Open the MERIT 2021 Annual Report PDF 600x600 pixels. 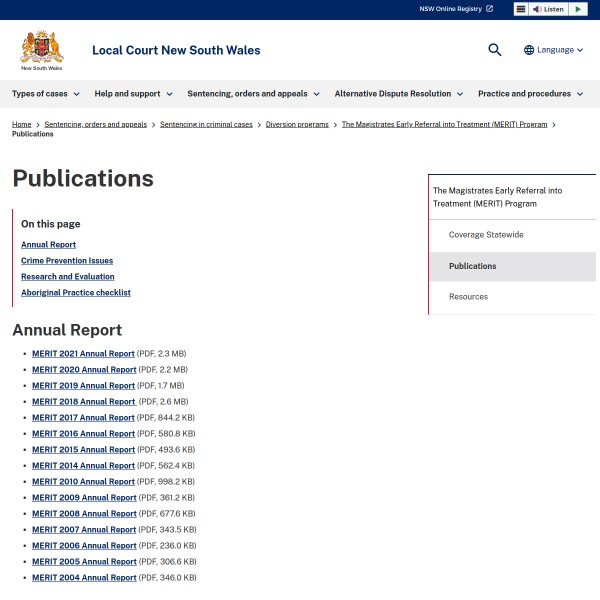[x=83, y=354]
